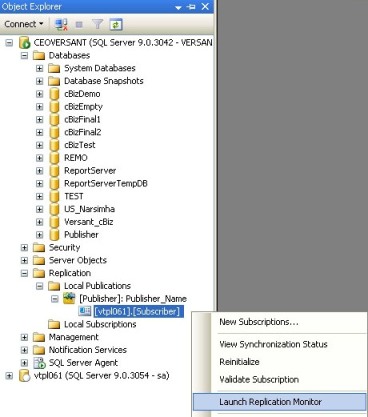The height and width of the screenshot is (417, 368).
Task: Click the Filter funnel toolbar icon
Action: [97, 24]
